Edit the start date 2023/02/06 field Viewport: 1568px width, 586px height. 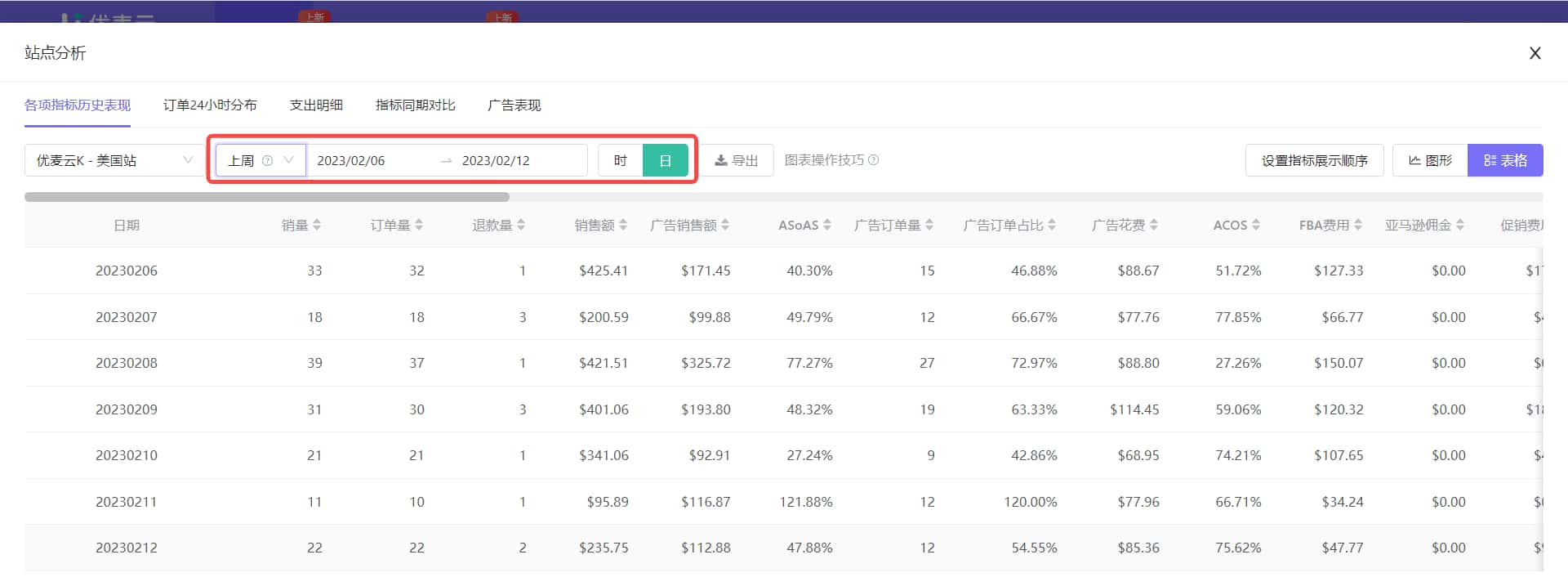tap(351, 160)
